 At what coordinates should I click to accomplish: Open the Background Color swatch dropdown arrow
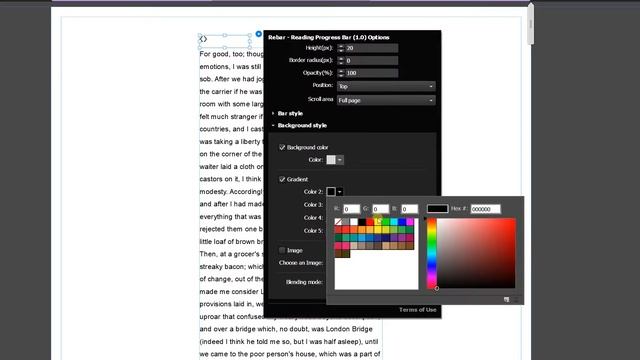tap(340, 160)
